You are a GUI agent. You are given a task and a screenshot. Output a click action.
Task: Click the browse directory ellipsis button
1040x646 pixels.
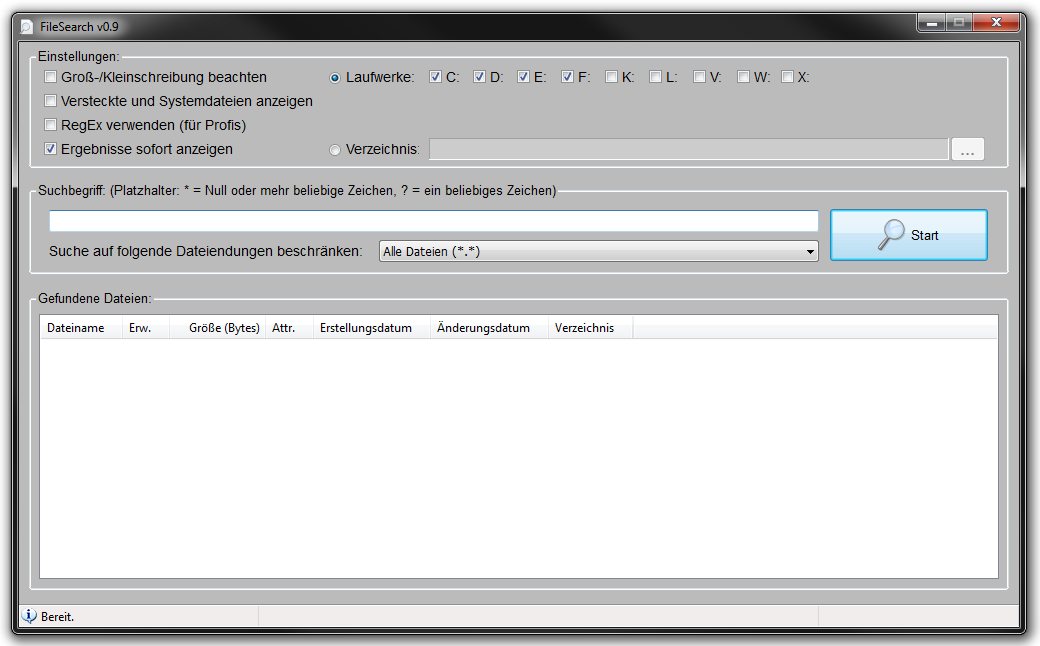pos(967,150)
